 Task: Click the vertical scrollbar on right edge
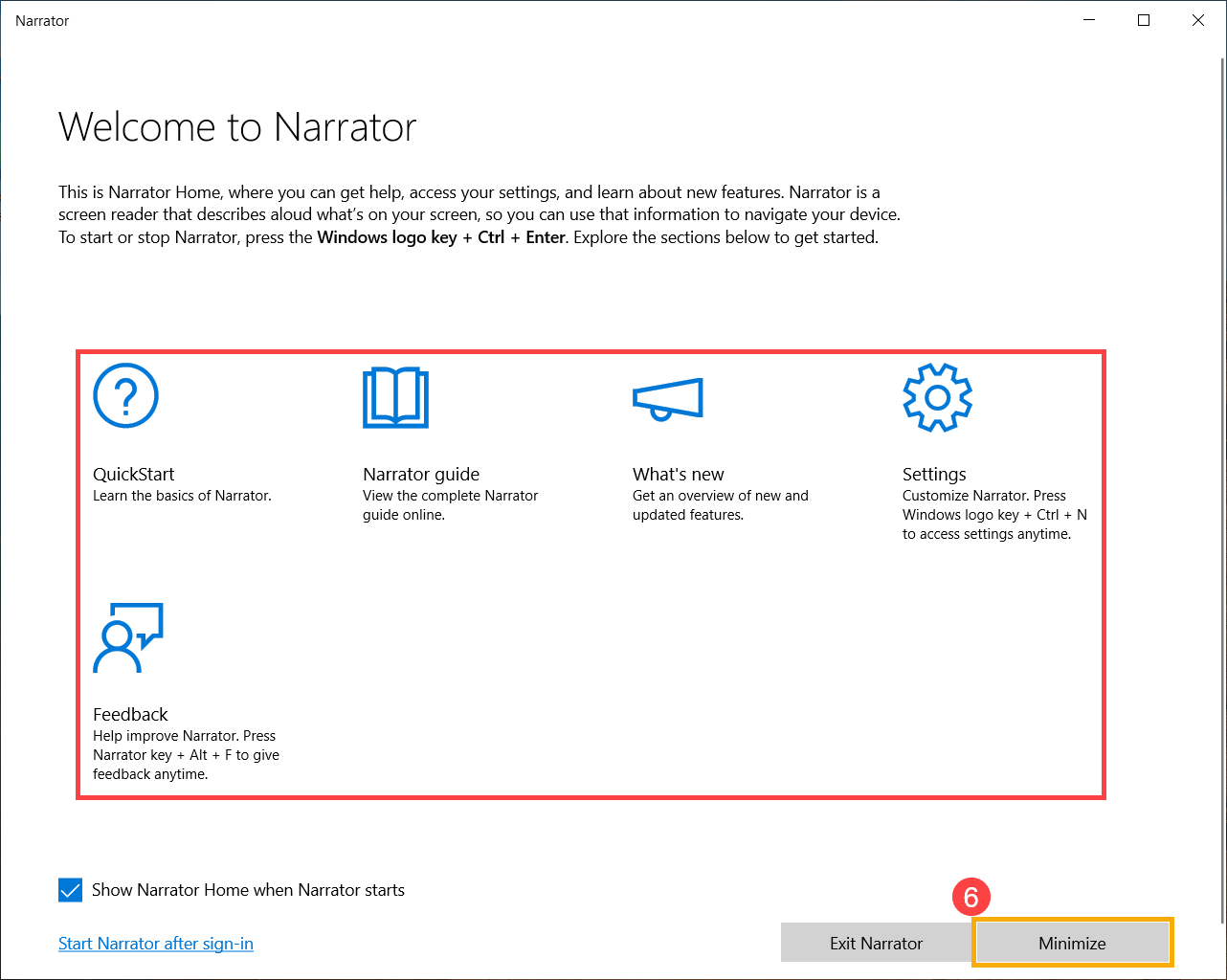(x=1222, y=490)
